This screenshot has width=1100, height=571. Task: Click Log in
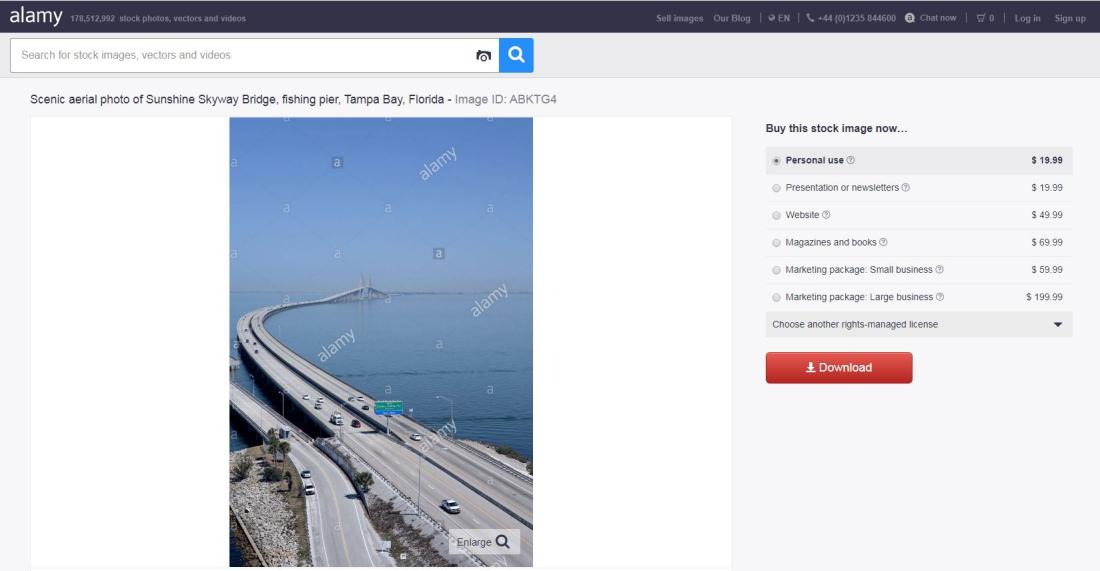[x=1027, y=18]
